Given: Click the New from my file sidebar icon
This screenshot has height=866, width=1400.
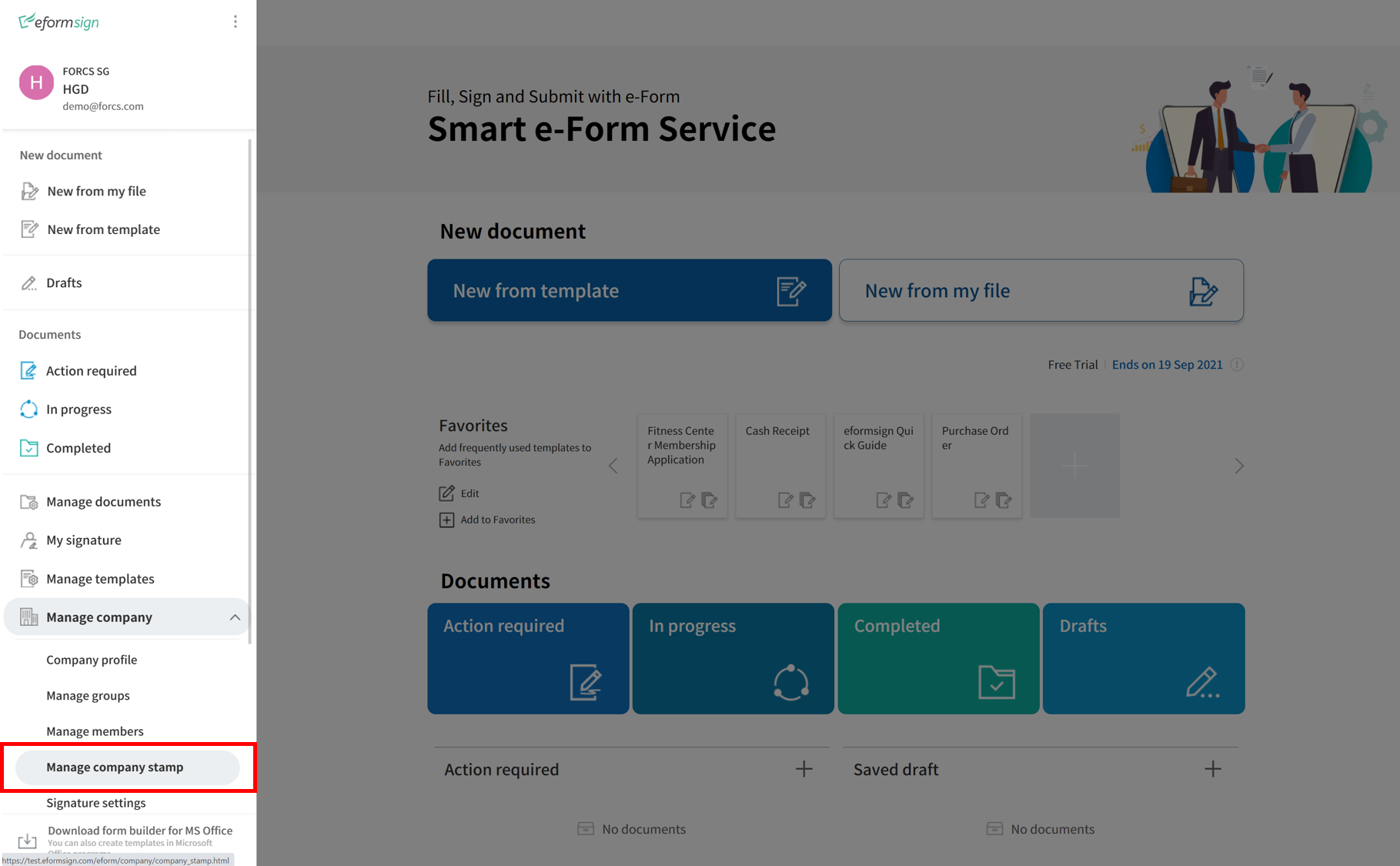Looking at the screenshot, I should (29, 191).
